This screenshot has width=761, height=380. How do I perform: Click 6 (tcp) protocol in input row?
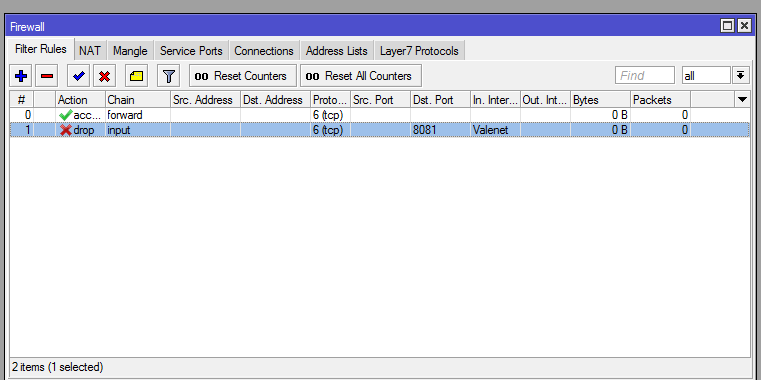331,130
